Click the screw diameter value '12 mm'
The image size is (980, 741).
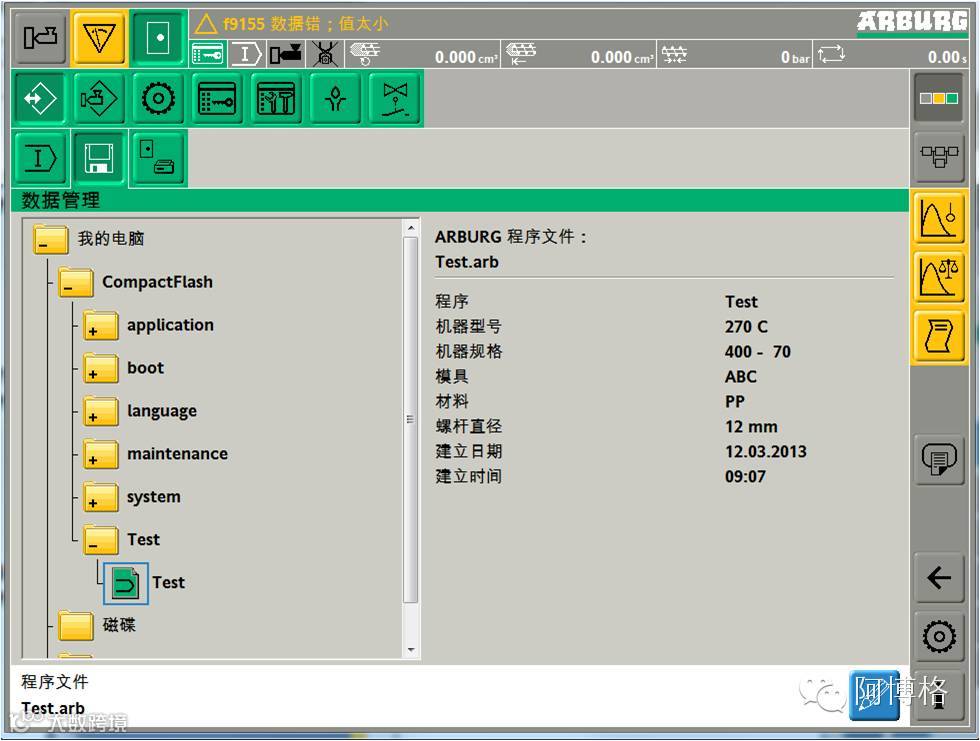pyautogui.click(x=751, y=427)
